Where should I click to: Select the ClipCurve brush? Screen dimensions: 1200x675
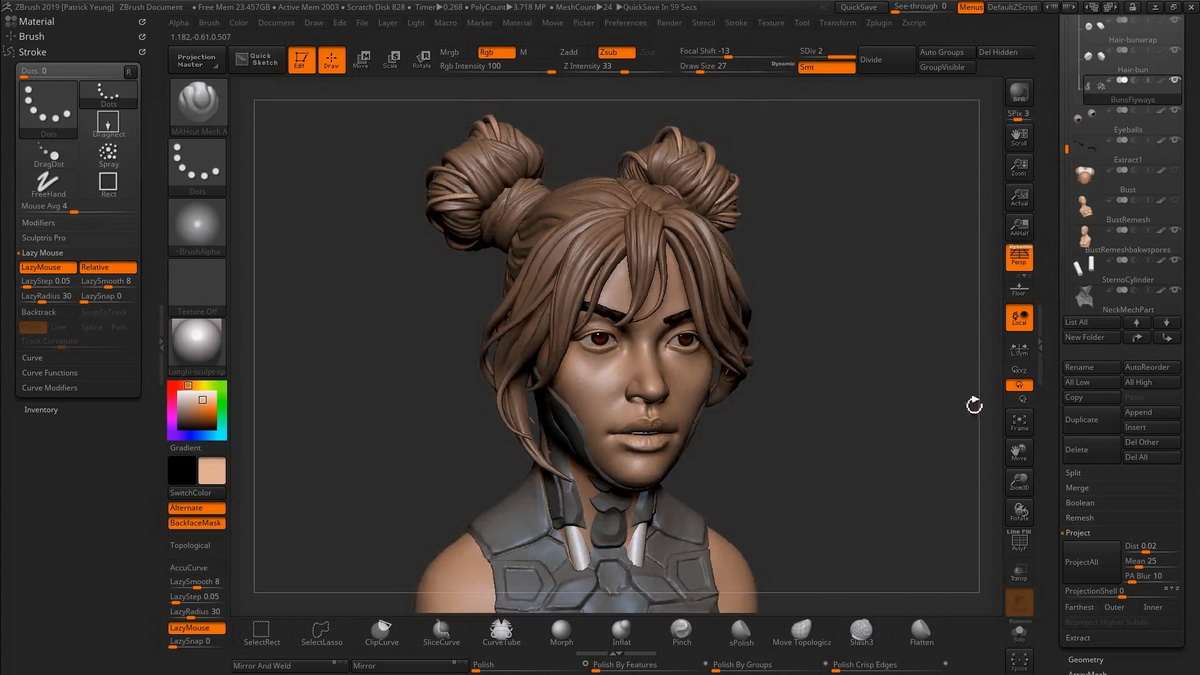tap(381, 633)
